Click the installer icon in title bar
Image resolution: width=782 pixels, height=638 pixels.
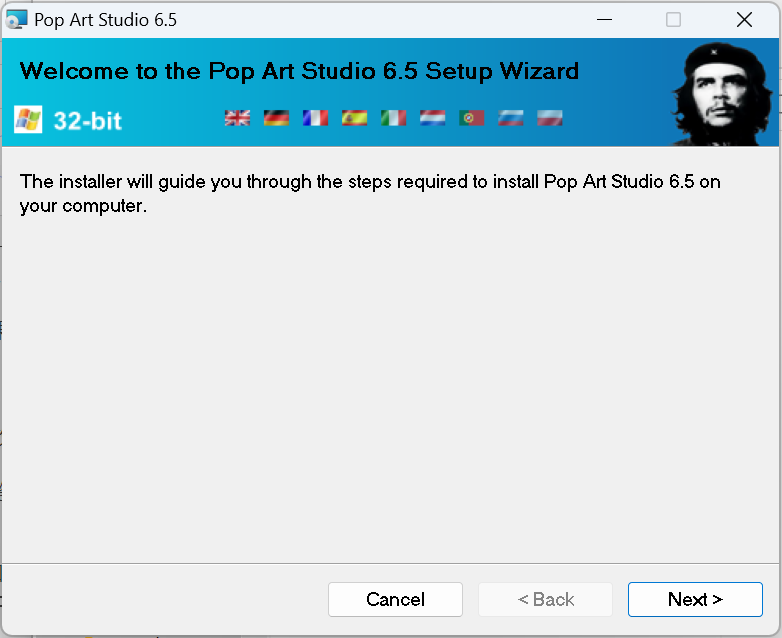(x=16, y=20)
